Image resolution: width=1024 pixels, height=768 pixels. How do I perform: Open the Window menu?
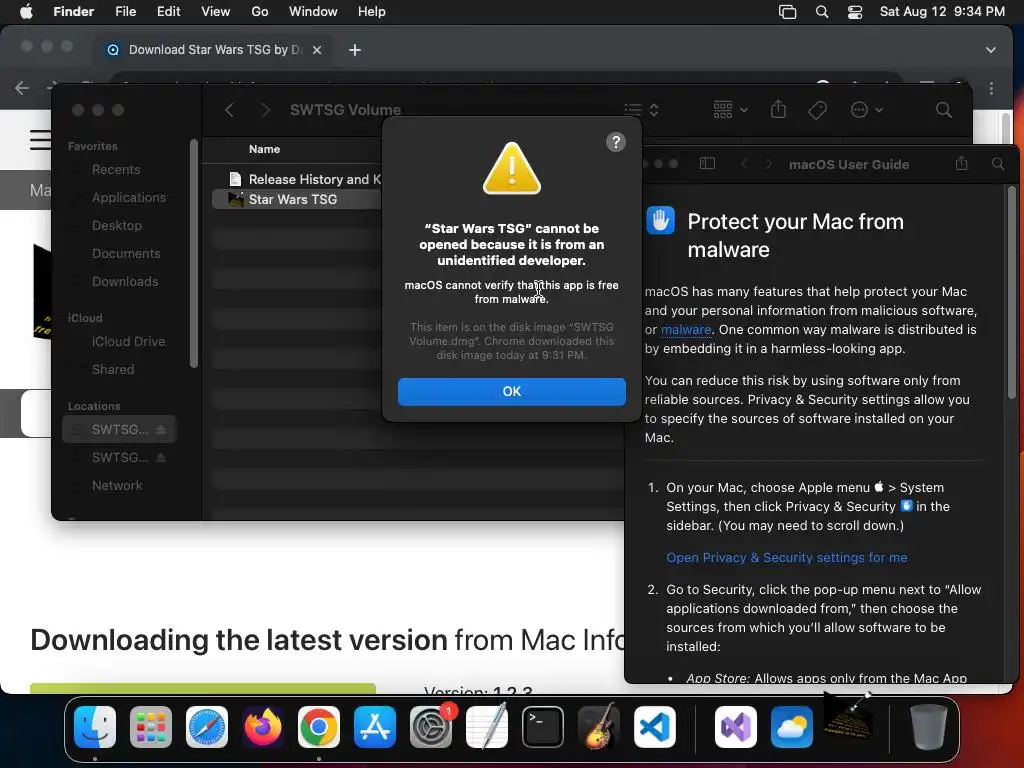coord(313,11)
